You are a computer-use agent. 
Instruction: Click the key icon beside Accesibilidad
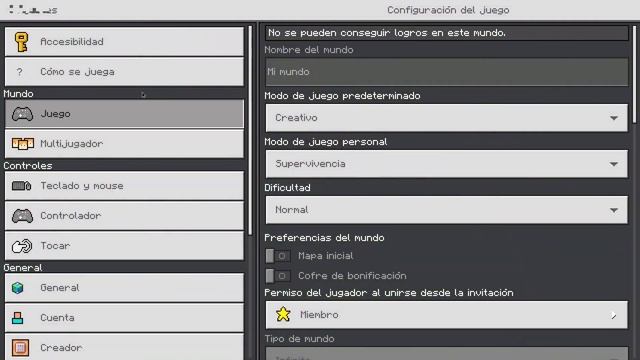[21, 42]
